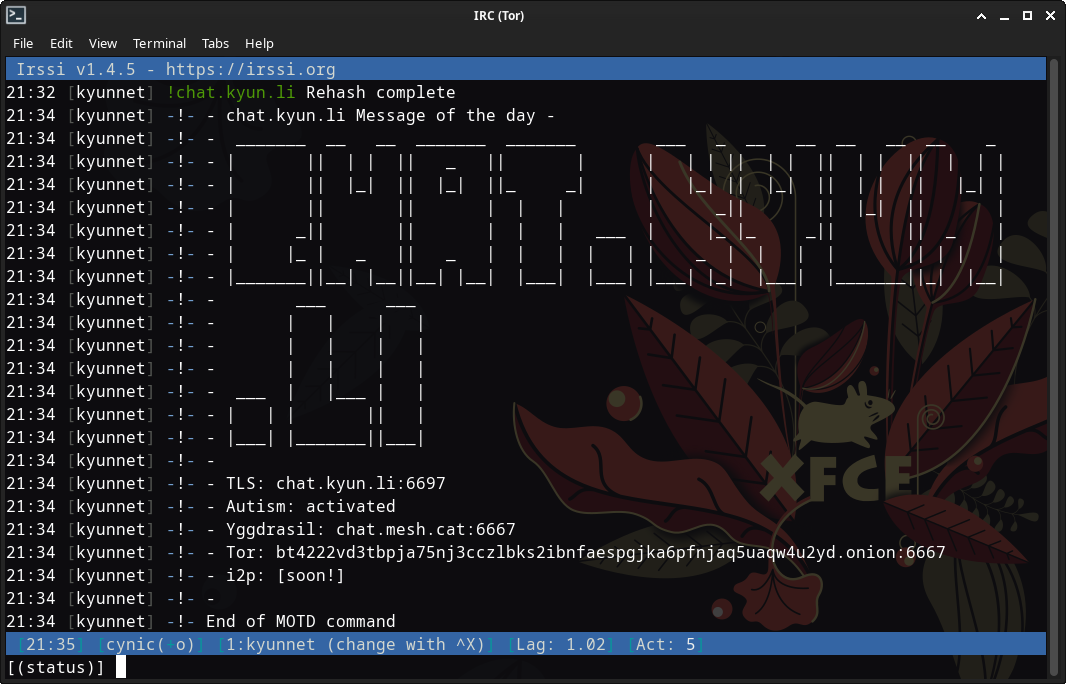Minimize the IRC (Tor) terminal window
Screen dimensions: 1066x684
point(1004,16)
